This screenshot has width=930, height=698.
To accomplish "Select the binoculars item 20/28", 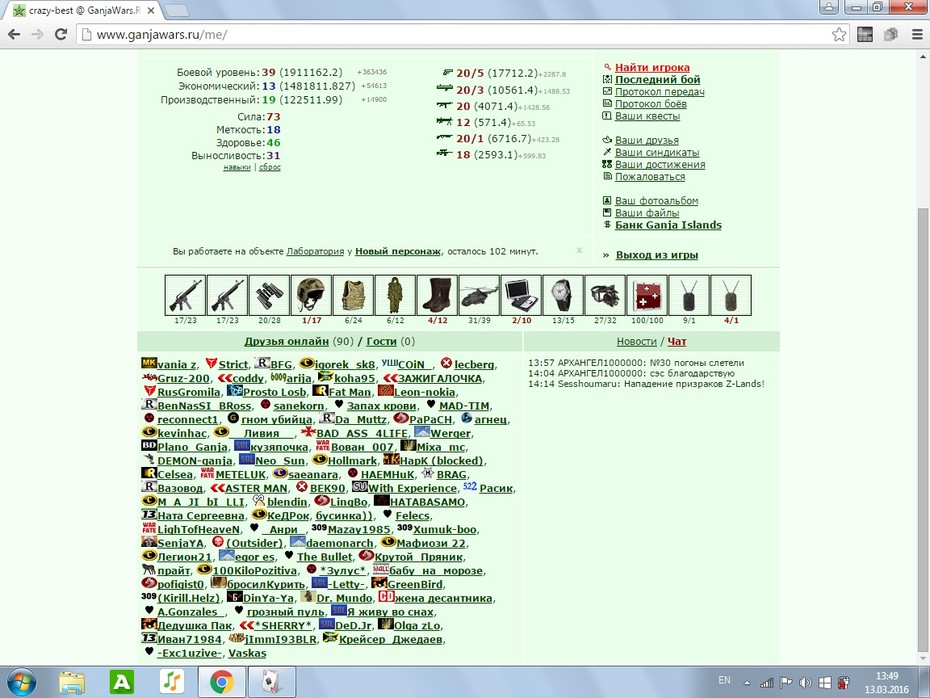I will tap(269, 295).
